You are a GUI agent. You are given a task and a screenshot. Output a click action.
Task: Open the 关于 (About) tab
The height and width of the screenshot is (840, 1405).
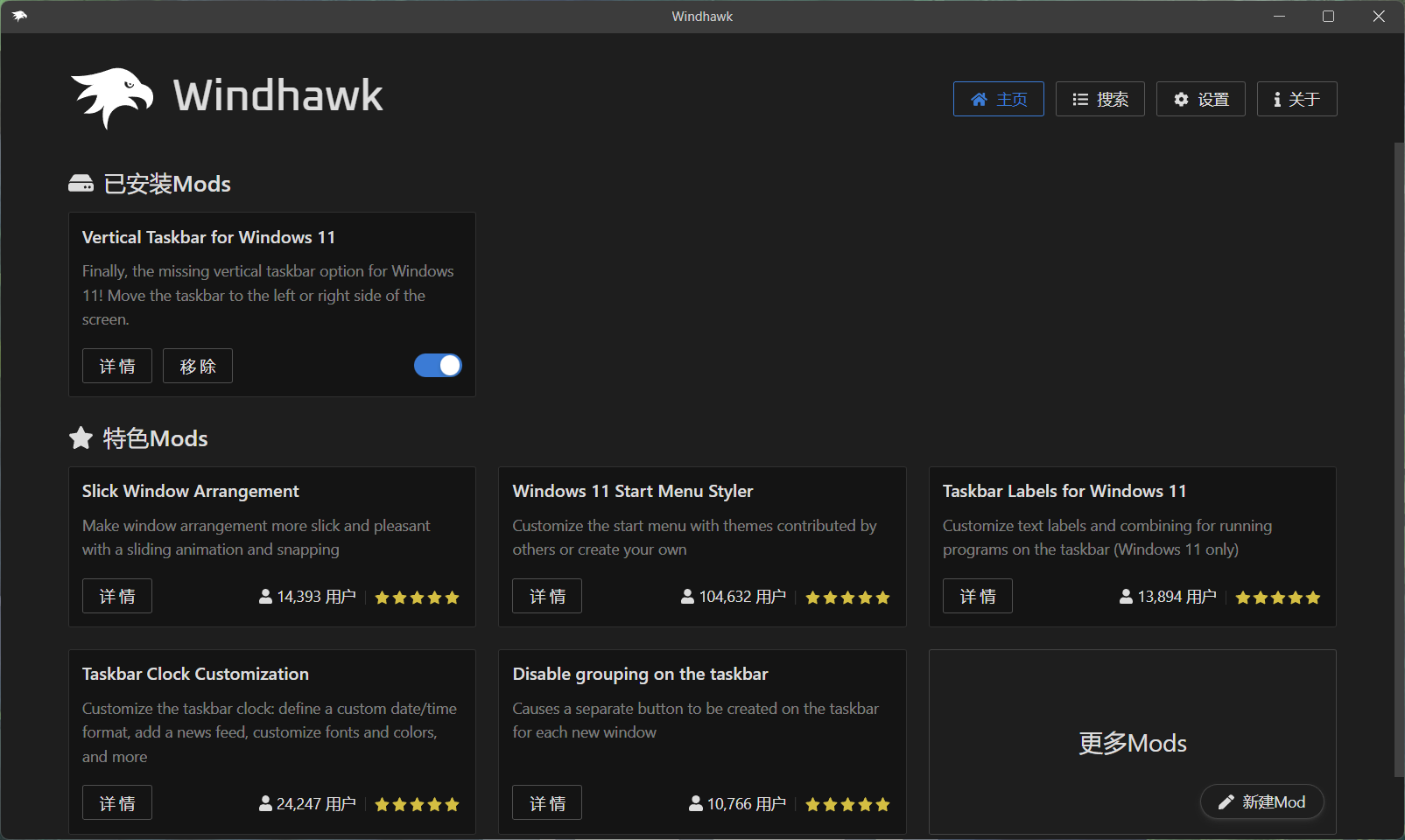(1296, 99)
